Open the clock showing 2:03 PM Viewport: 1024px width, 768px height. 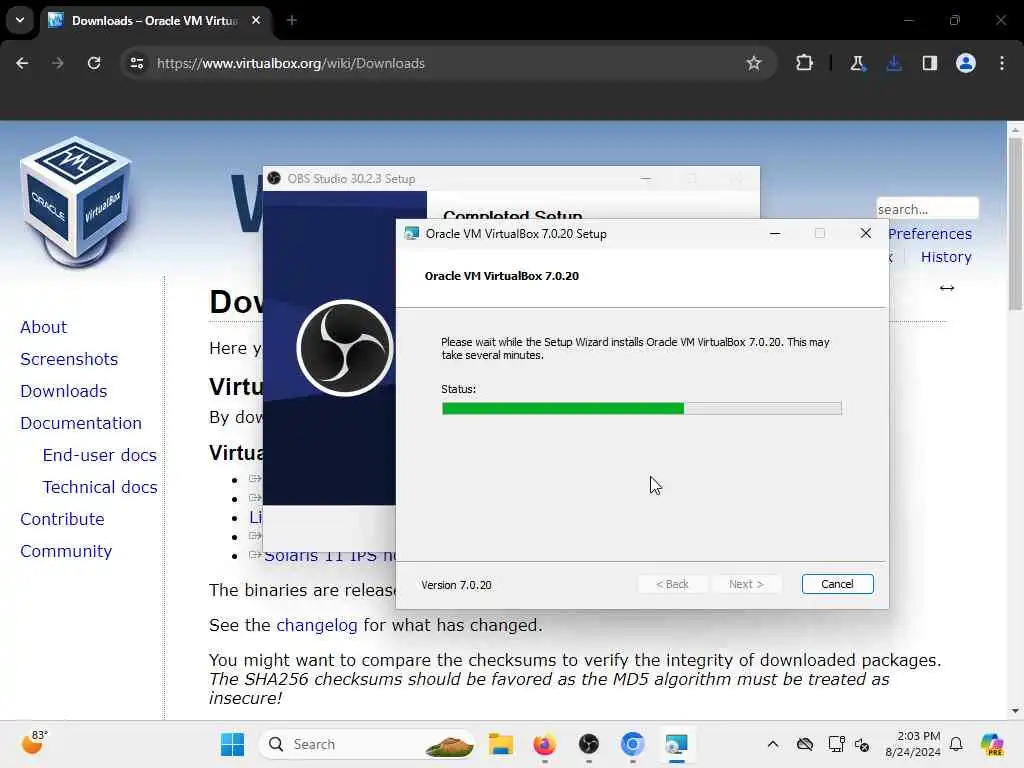point(913,744)
